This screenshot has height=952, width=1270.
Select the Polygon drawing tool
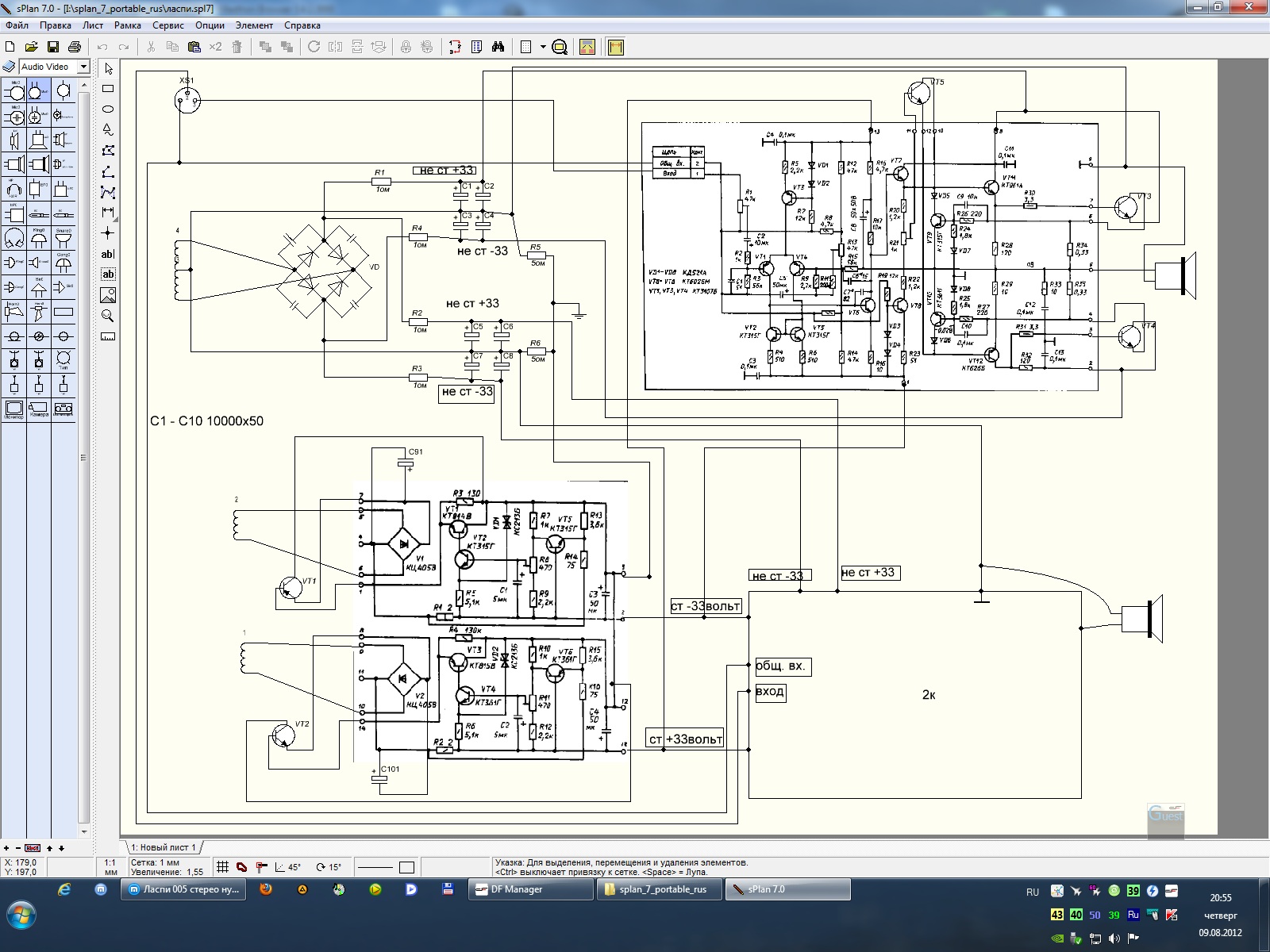coord(109,151)
